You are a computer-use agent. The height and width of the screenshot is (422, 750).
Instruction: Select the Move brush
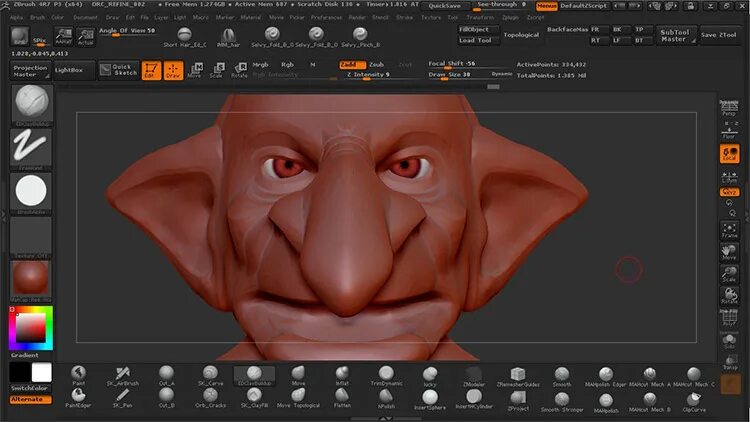click(x=298, y=376)
